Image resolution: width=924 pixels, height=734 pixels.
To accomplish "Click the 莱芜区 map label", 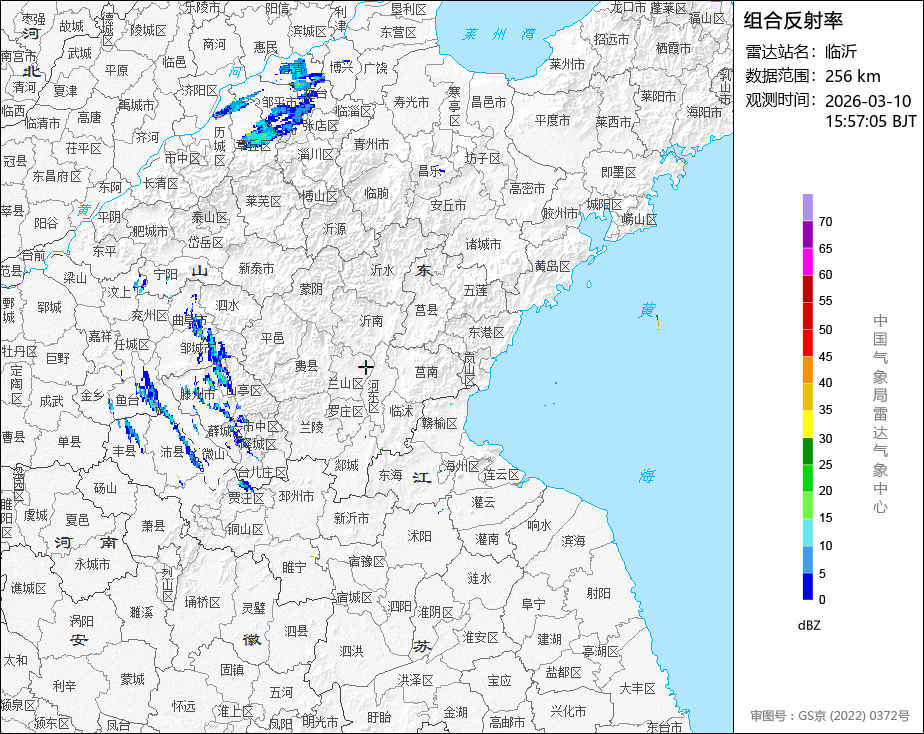I will [x=263, y=201].
